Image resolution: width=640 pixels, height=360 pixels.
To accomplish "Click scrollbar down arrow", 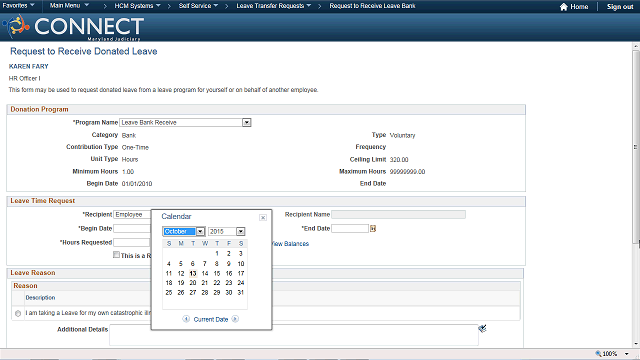I will pyautogui.click(x=636, y=344).
